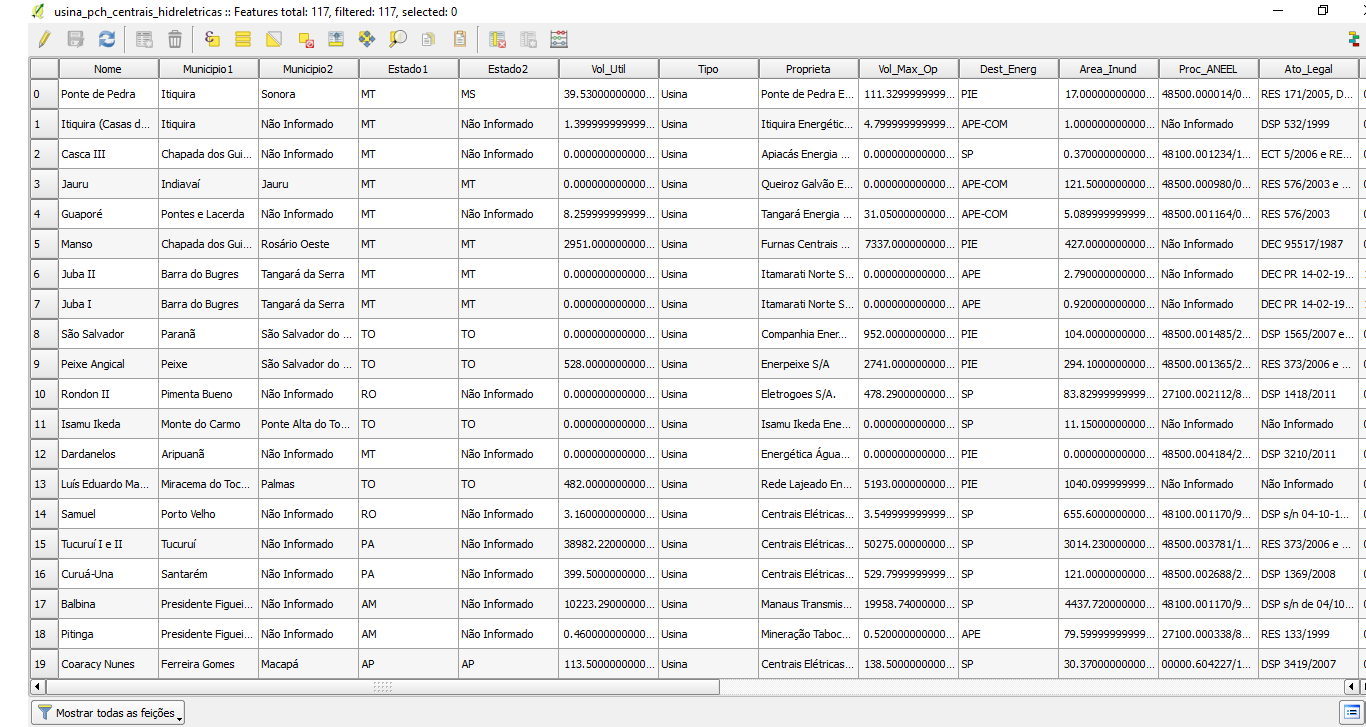Click the new column icon

(x=528, y=39)
